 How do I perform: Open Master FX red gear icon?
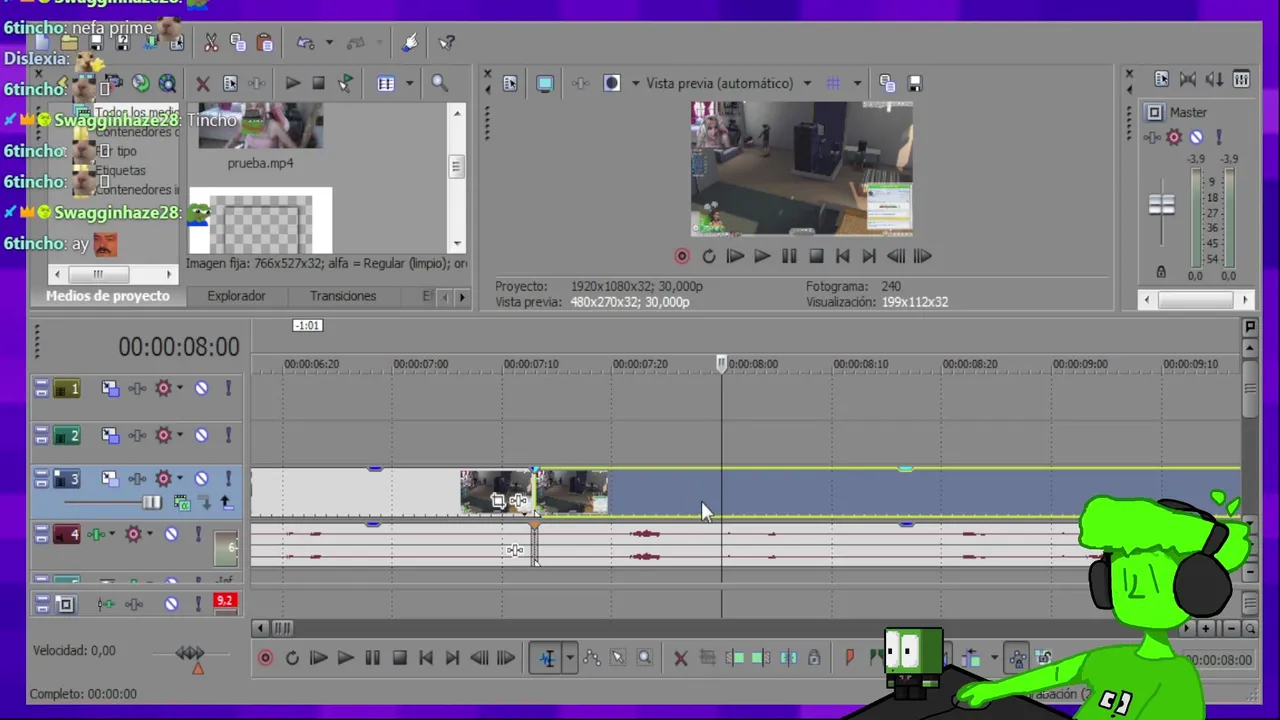pos(1174,138)
